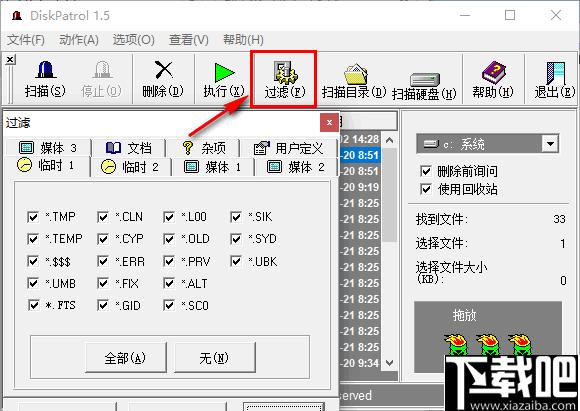Toggle the *.ALT checkbox
The height and width of the screenshot is (411, 580).
click(169, 283)
